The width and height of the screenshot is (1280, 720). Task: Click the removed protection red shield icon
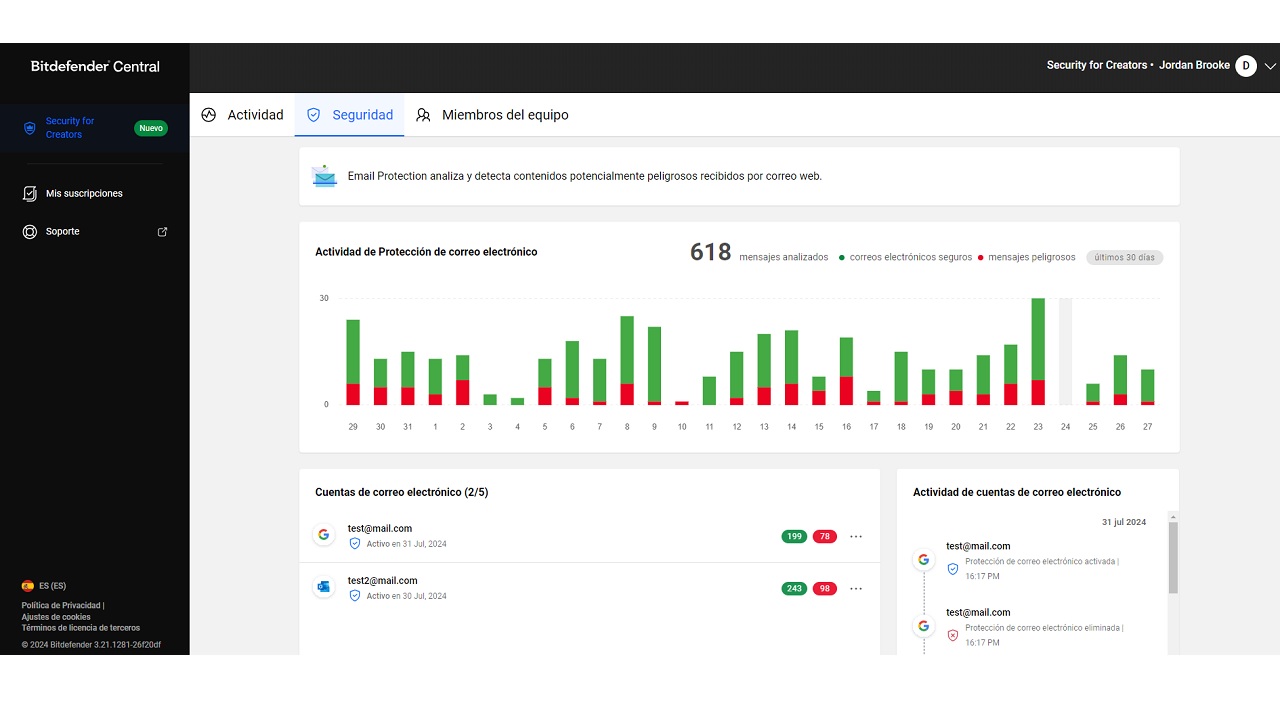(952, 634)
